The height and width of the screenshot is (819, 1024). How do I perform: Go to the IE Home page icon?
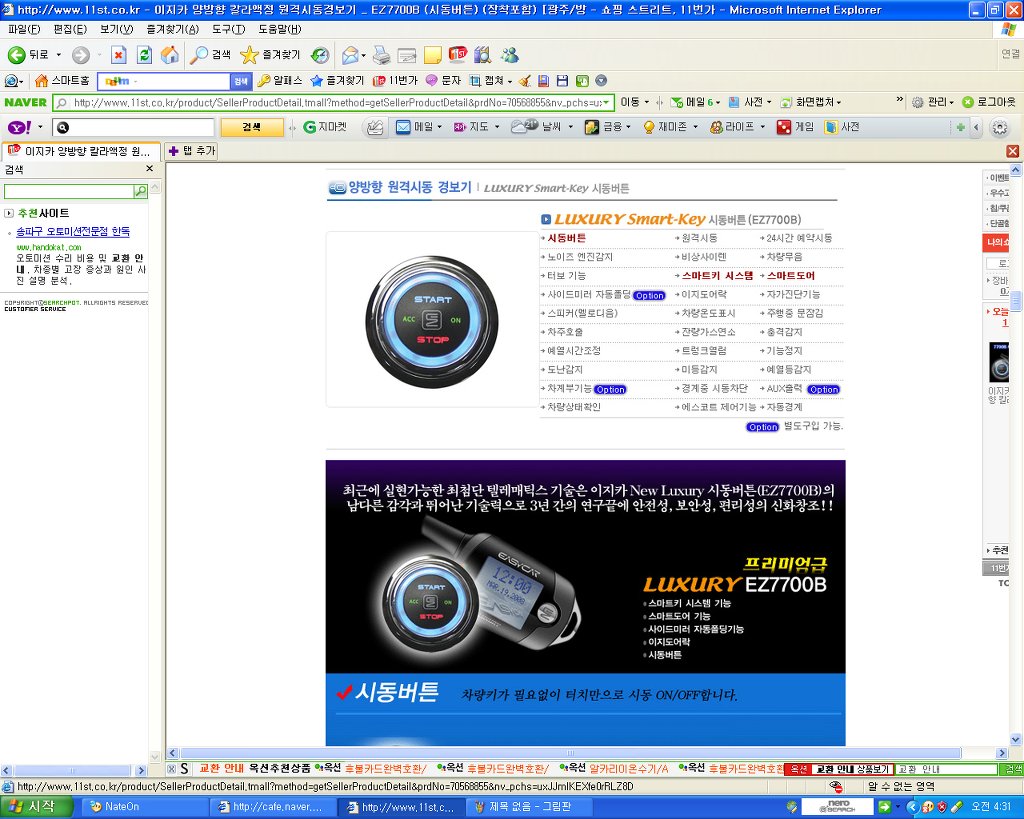click(x=170, y=56)
